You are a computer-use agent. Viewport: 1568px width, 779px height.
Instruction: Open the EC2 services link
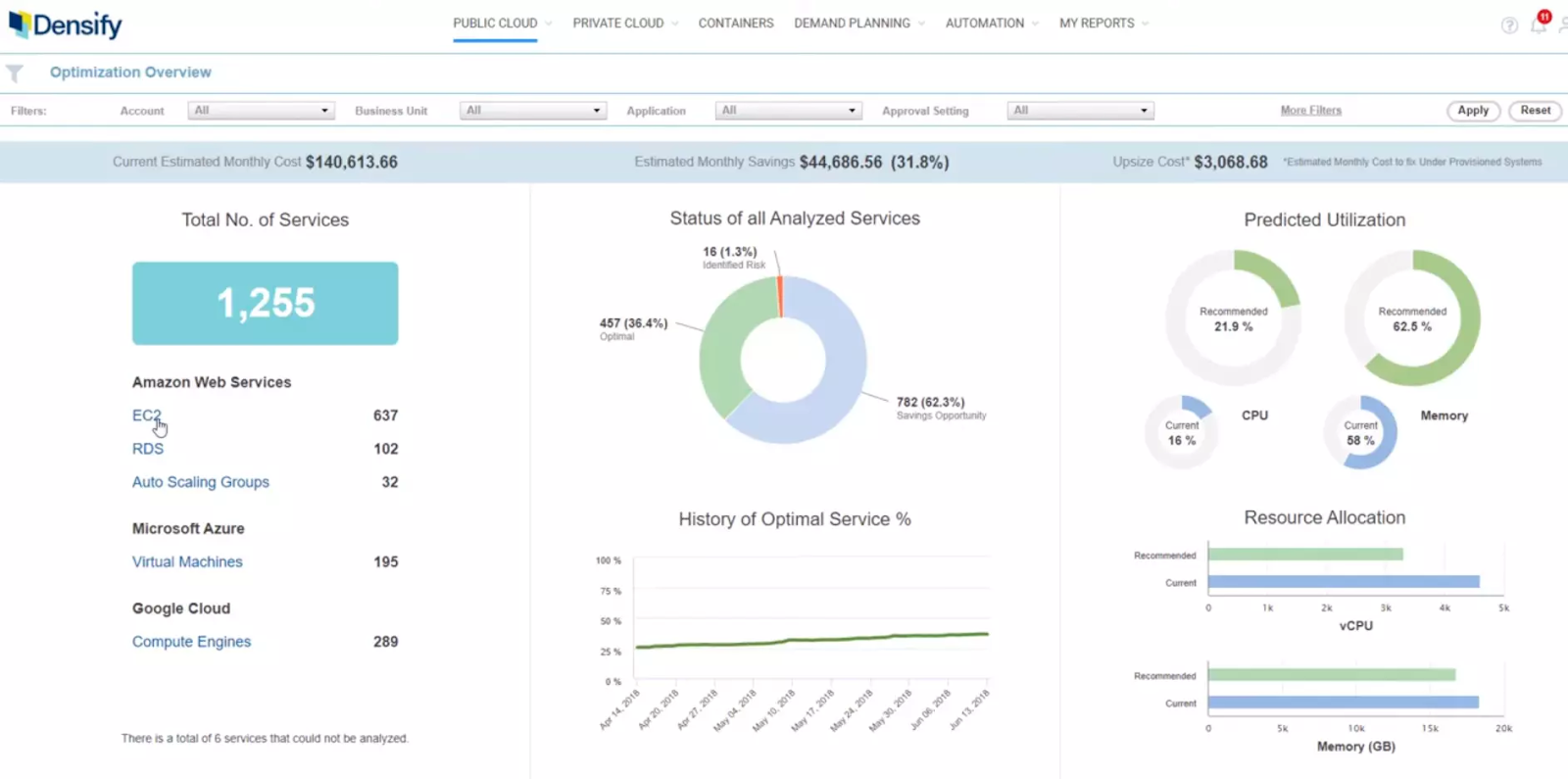[x=146, y=415]
